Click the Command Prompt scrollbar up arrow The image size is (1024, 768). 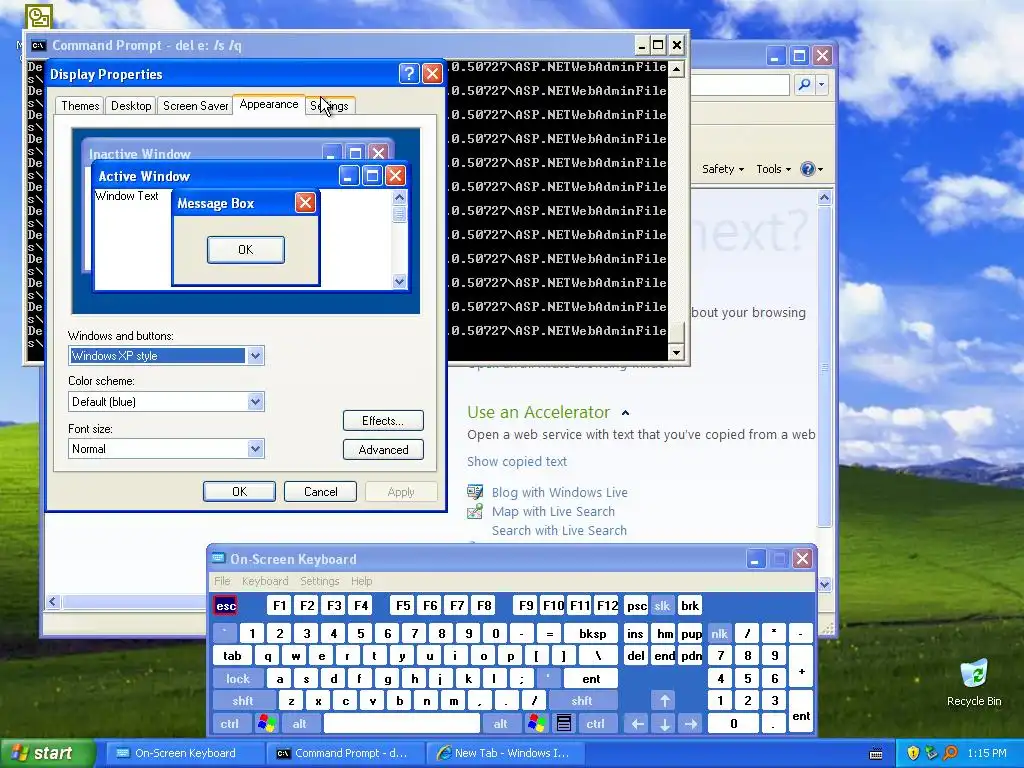point(676,69)
